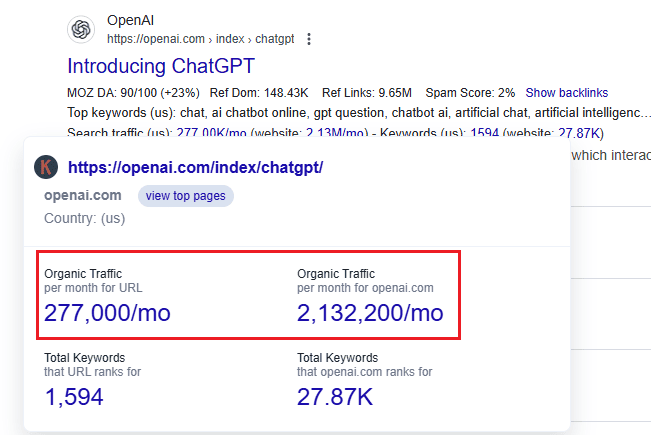651x435 pixels.
Task: Click the Keywords Everywhere K icon
Action: click(46, 167)
